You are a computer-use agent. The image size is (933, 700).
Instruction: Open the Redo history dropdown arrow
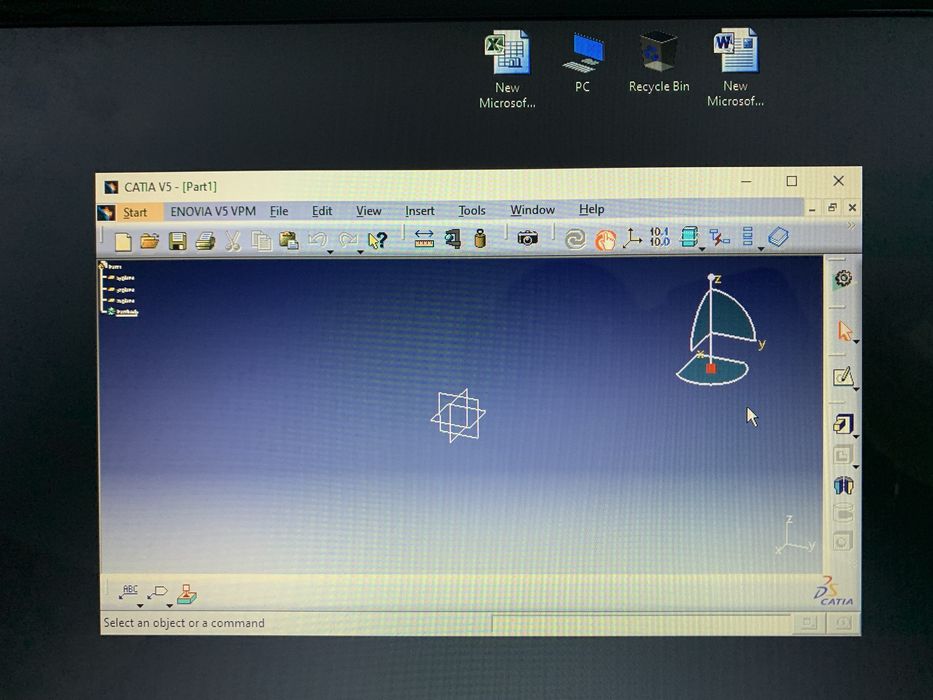click(x=360, y=252)
